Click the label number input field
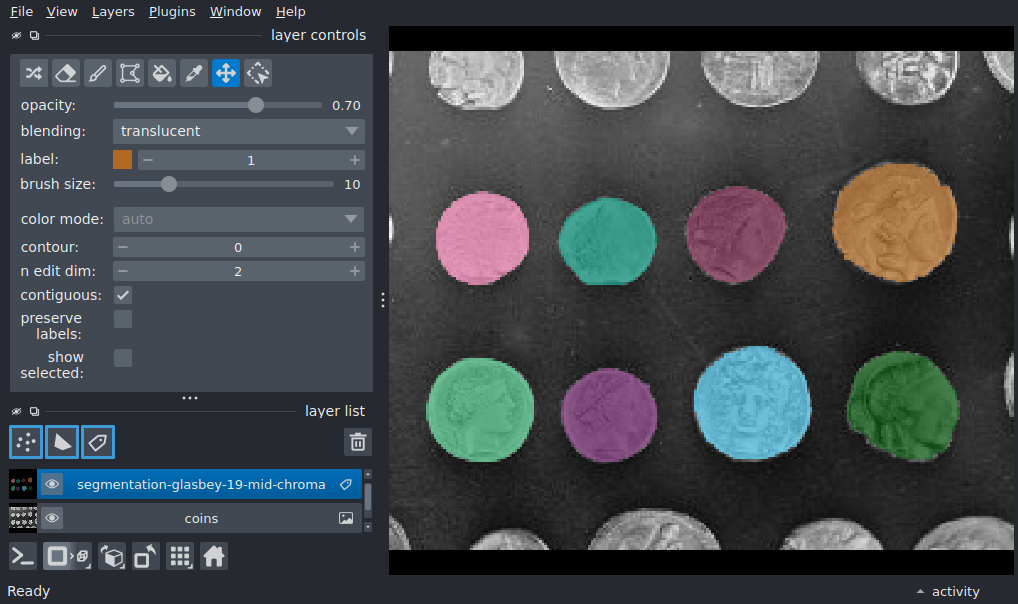1018x604 pixels. (x=251, y=160)
